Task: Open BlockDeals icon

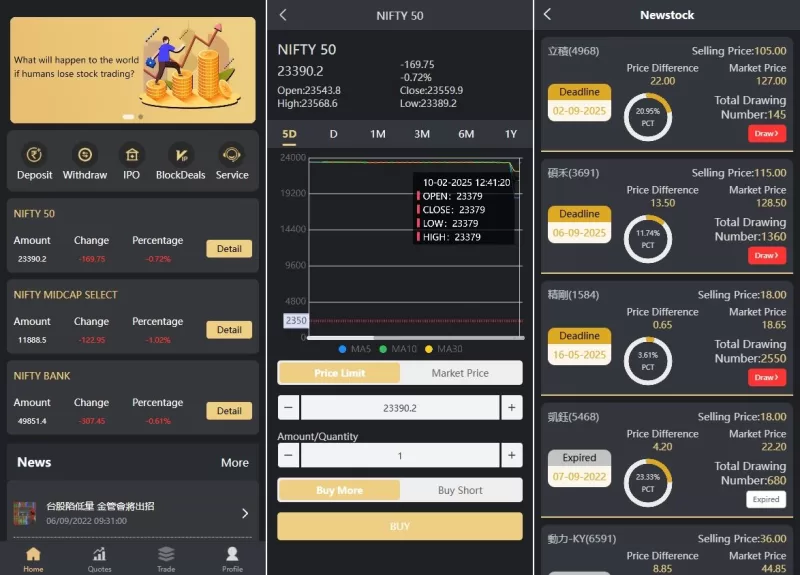Action: tap(181, 155)
